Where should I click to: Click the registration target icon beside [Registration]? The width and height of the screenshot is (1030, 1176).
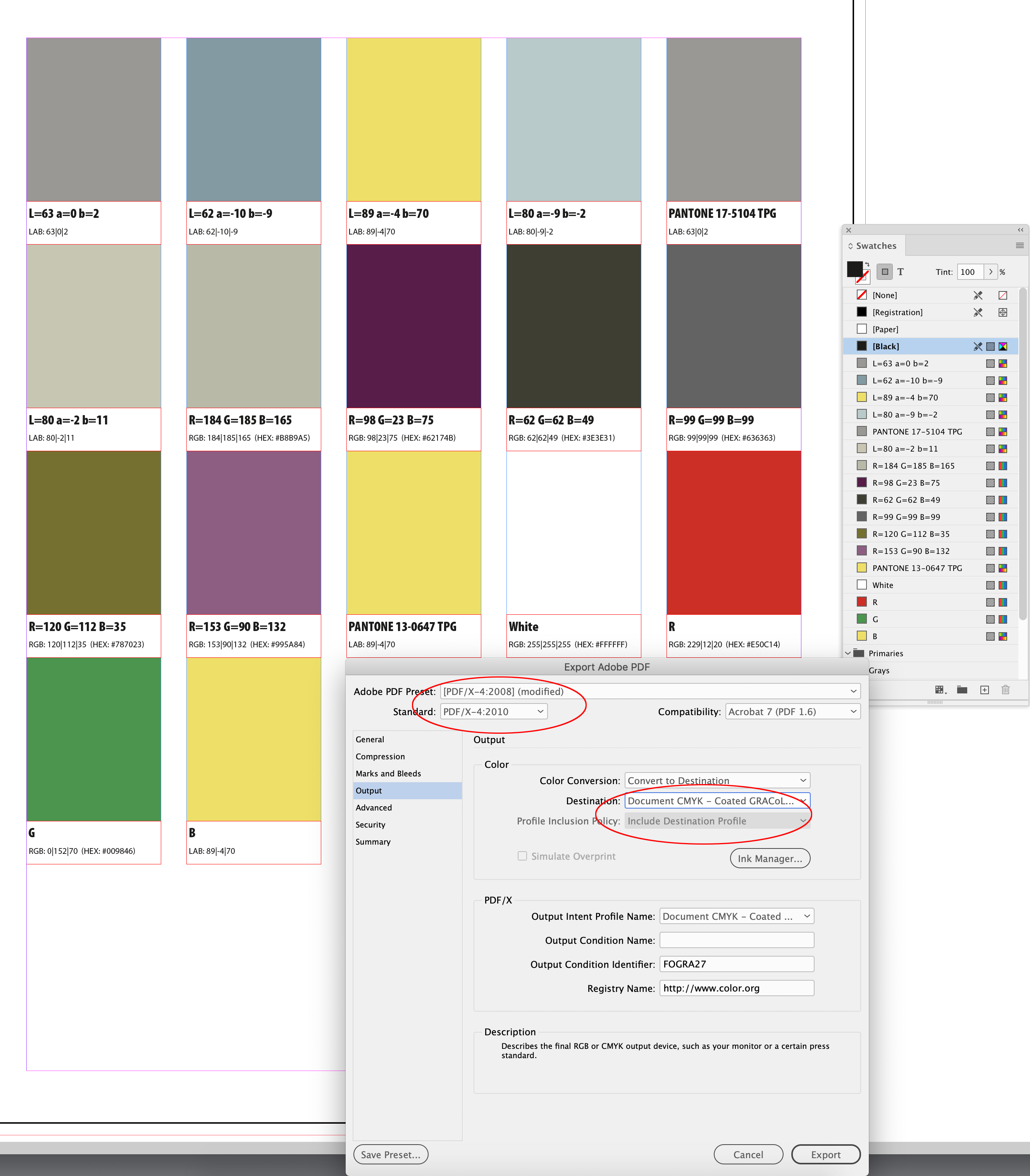pos(1004,312)
